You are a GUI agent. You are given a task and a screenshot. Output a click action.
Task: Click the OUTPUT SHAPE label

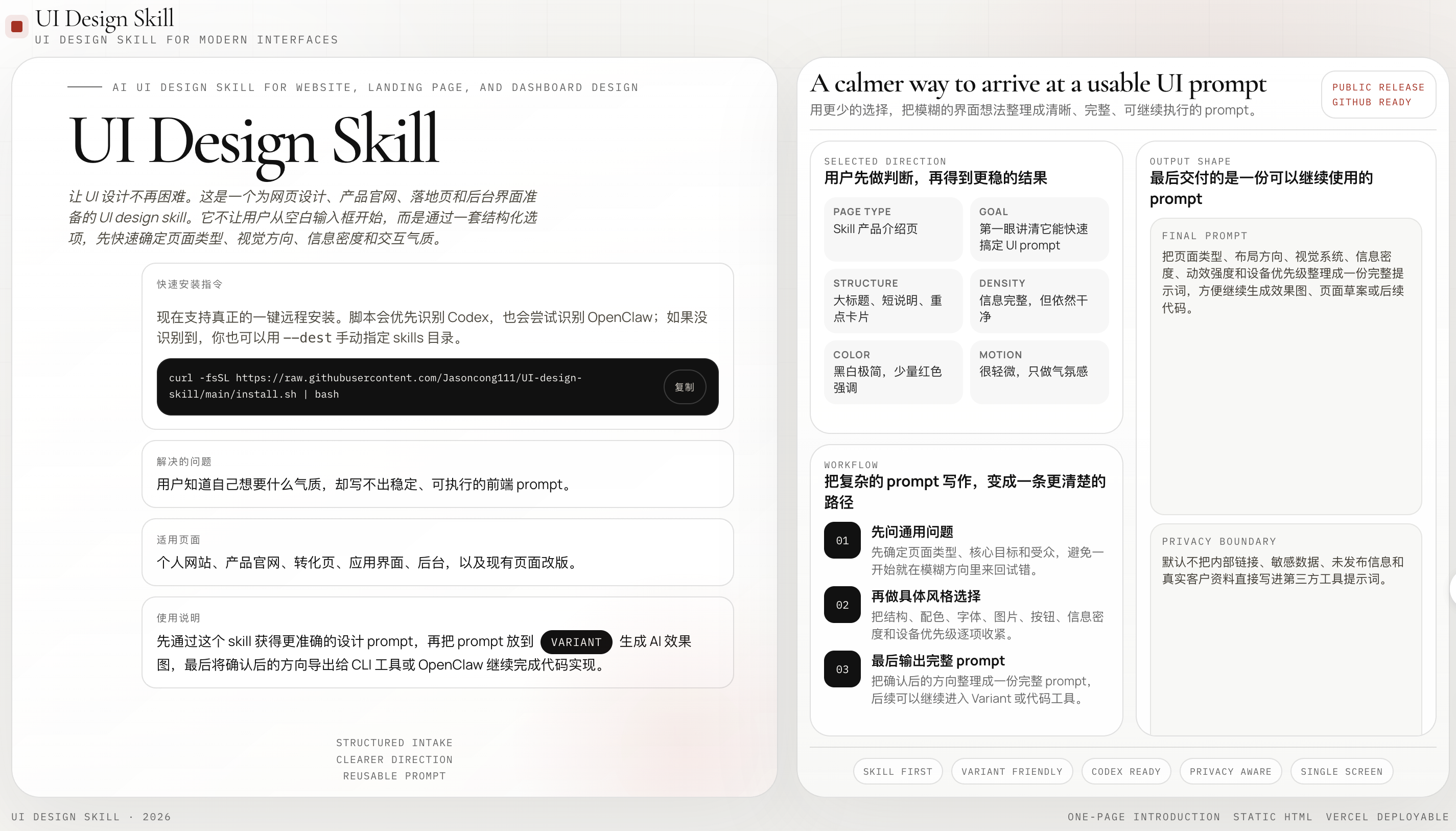click(1190, 161)
